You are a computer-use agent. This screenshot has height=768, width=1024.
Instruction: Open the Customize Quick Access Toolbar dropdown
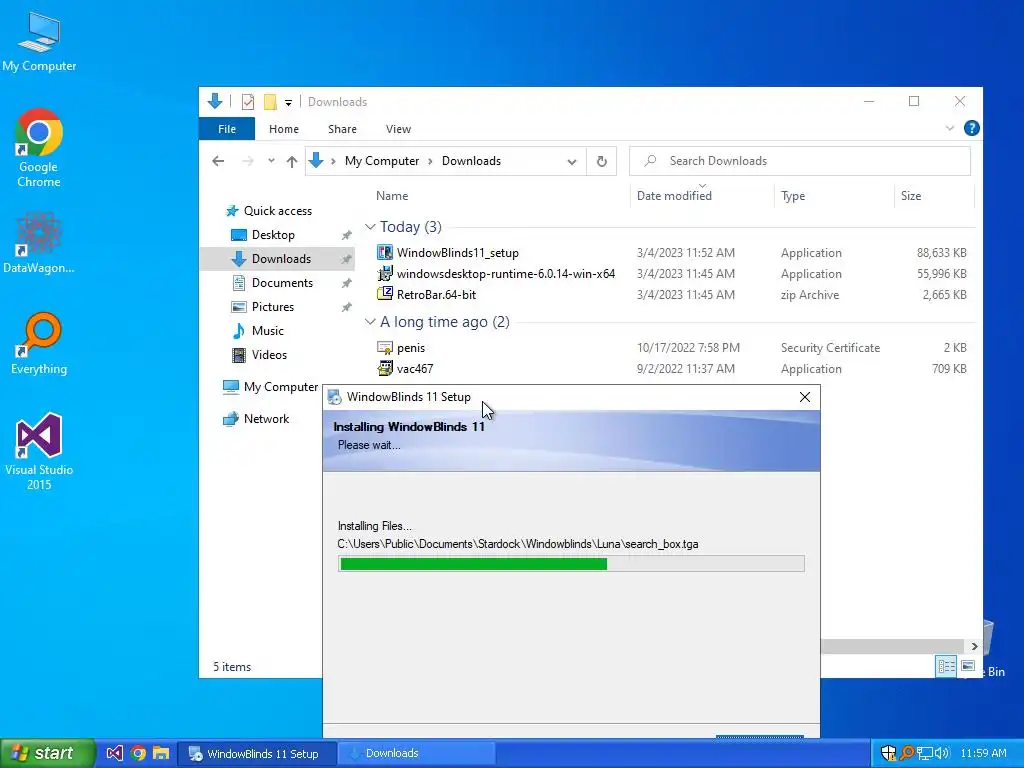[x=288, y=103]
